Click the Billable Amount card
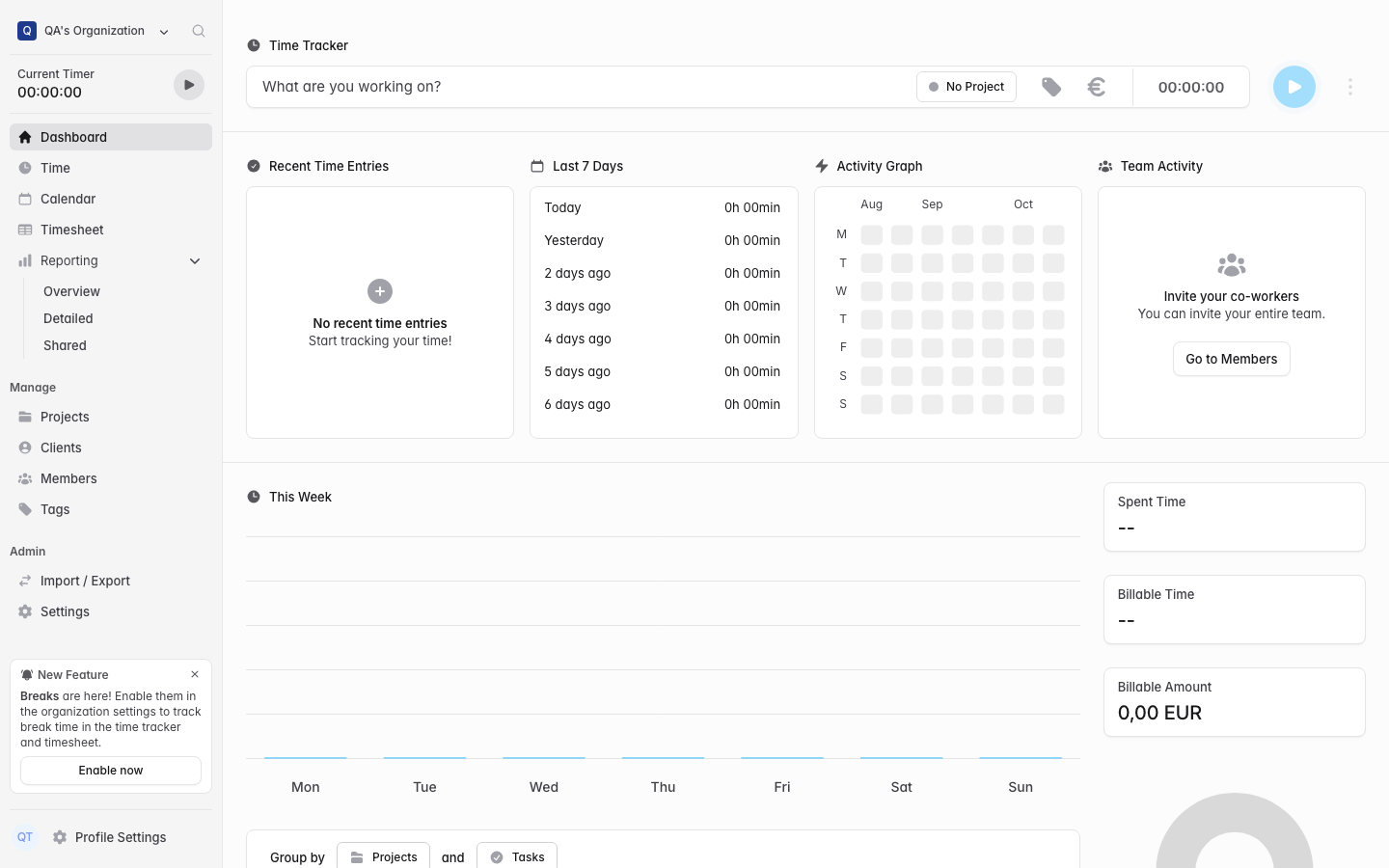 (x=1235, y=702)
